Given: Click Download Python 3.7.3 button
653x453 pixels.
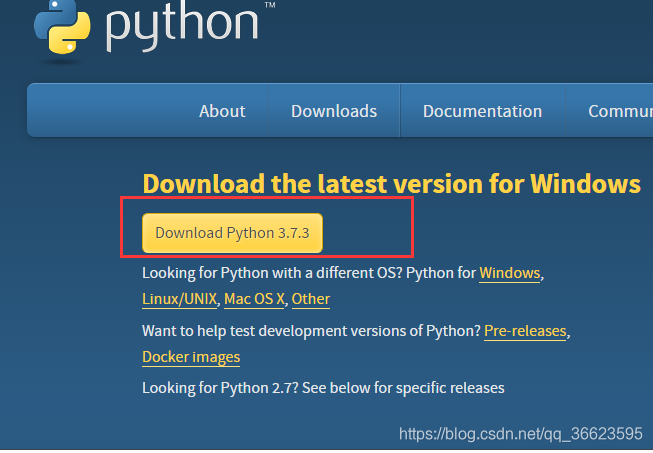Looking at the screenshot, I should pyautogui.click(x=232, y=233).
